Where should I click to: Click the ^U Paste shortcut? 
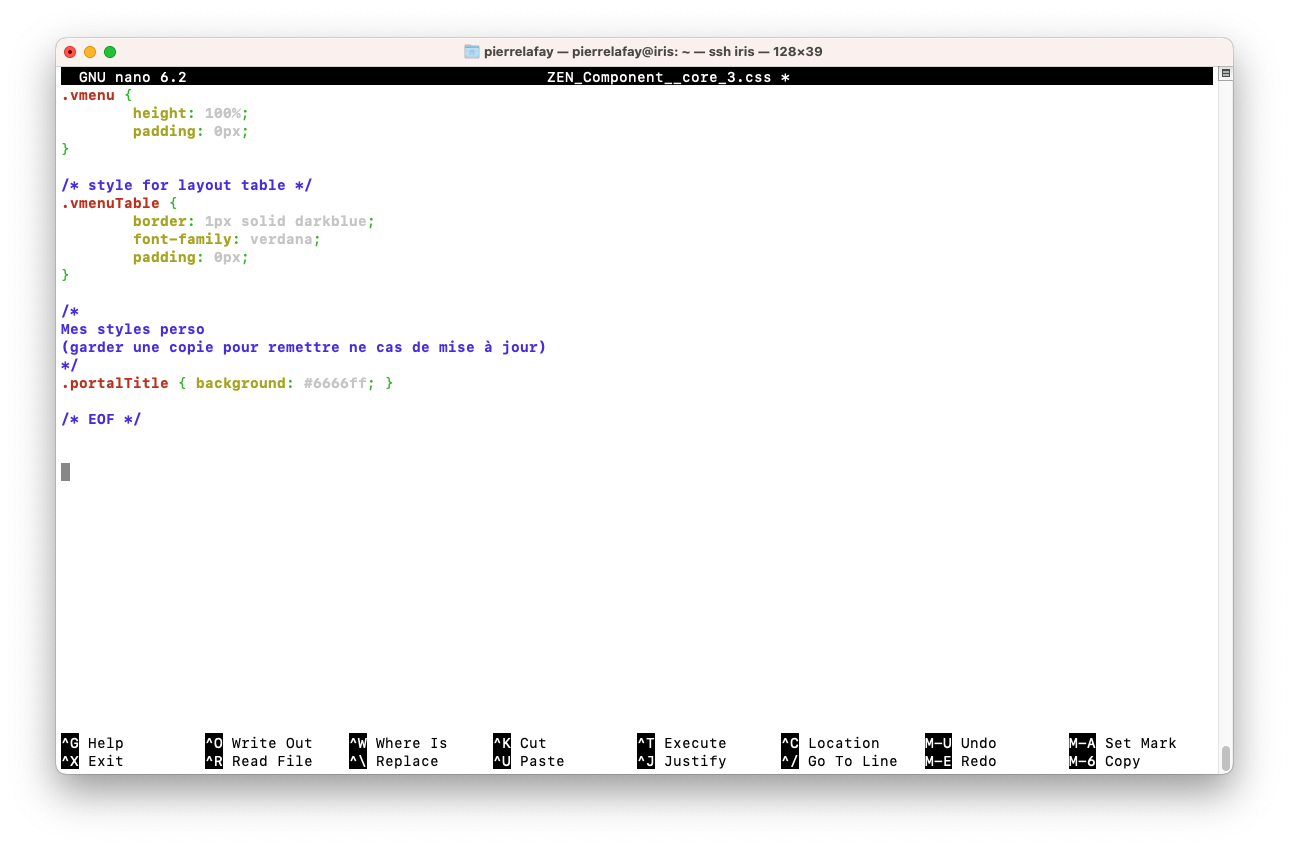click(x=529, y=761)
